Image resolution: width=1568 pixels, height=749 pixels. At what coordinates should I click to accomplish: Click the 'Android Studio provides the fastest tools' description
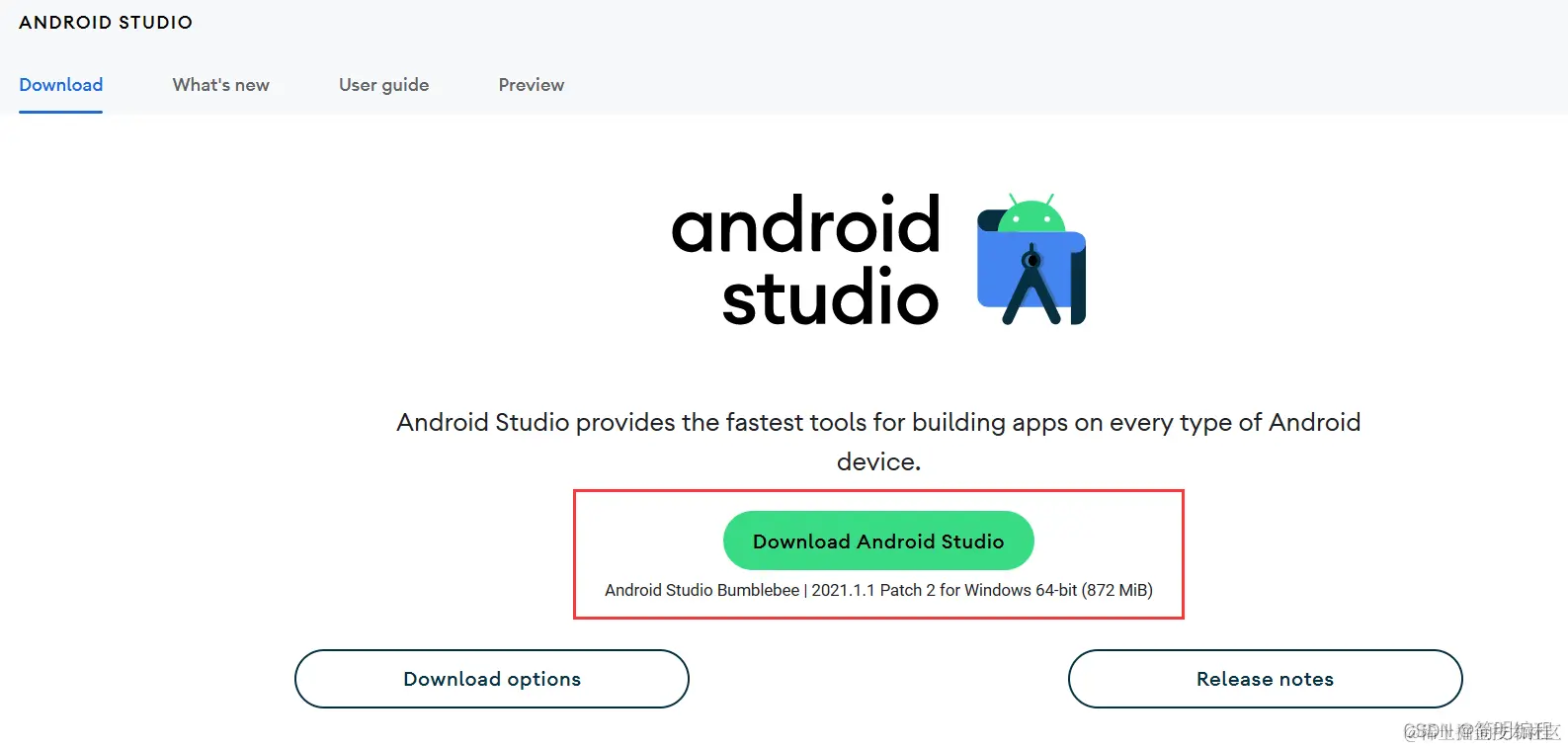point(878,442)
